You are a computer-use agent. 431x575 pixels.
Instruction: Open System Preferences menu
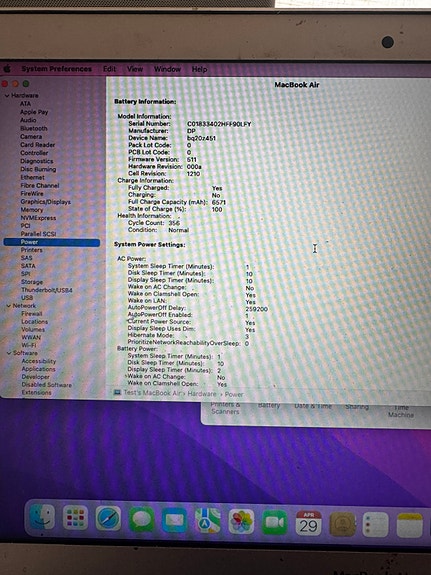tap(56, 69)
